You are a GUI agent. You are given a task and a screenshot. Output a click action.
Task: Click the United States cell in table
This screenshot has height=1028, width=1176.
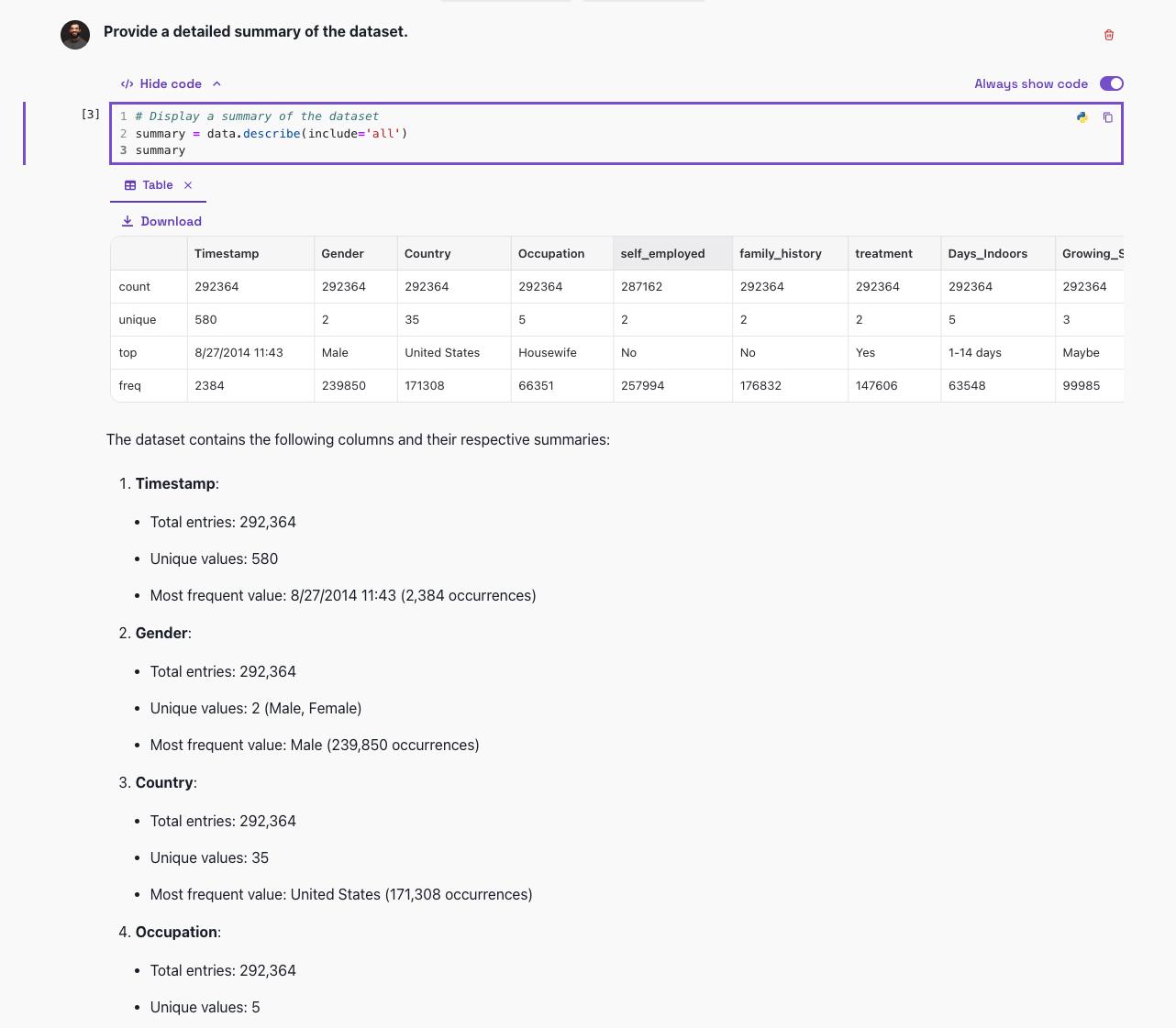(x=442, y=352)
